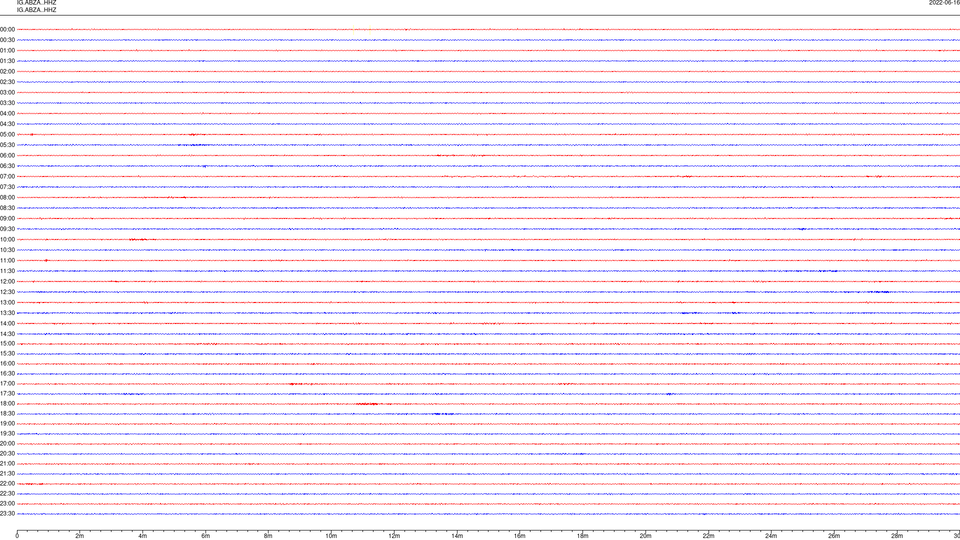This screenshot has height=540, width=960.
Task: Click the 01:00 time label
Action: click(7, 51)
